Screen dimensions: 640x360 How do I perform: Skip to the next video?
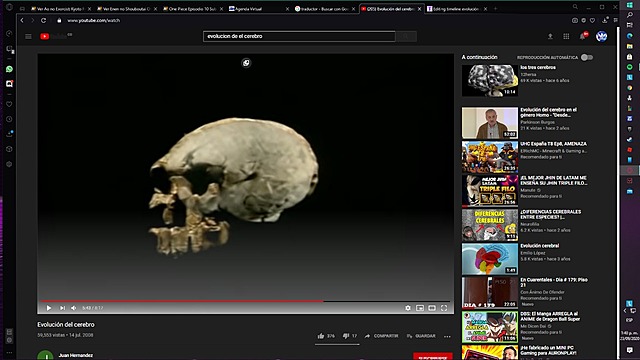pyautogui.click(x=62, y=308)
